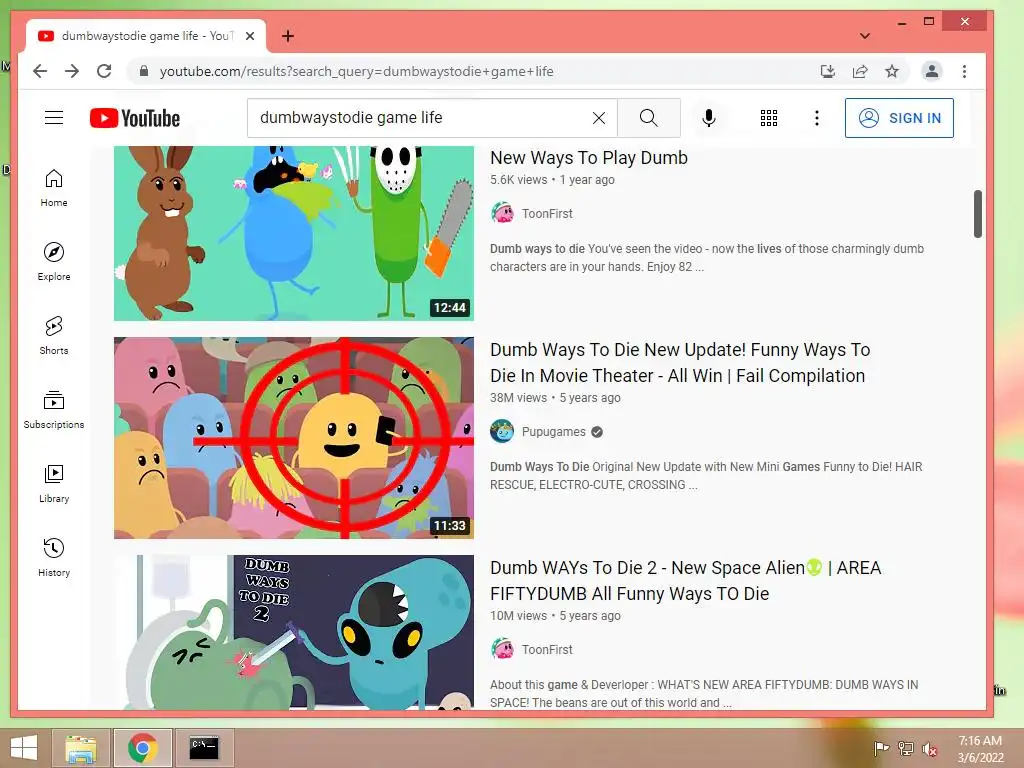Open the 12:44 video thumbnail
The height and width of the screenshot is (768, 1024).
pyautogui.click(x=294, y=233)
